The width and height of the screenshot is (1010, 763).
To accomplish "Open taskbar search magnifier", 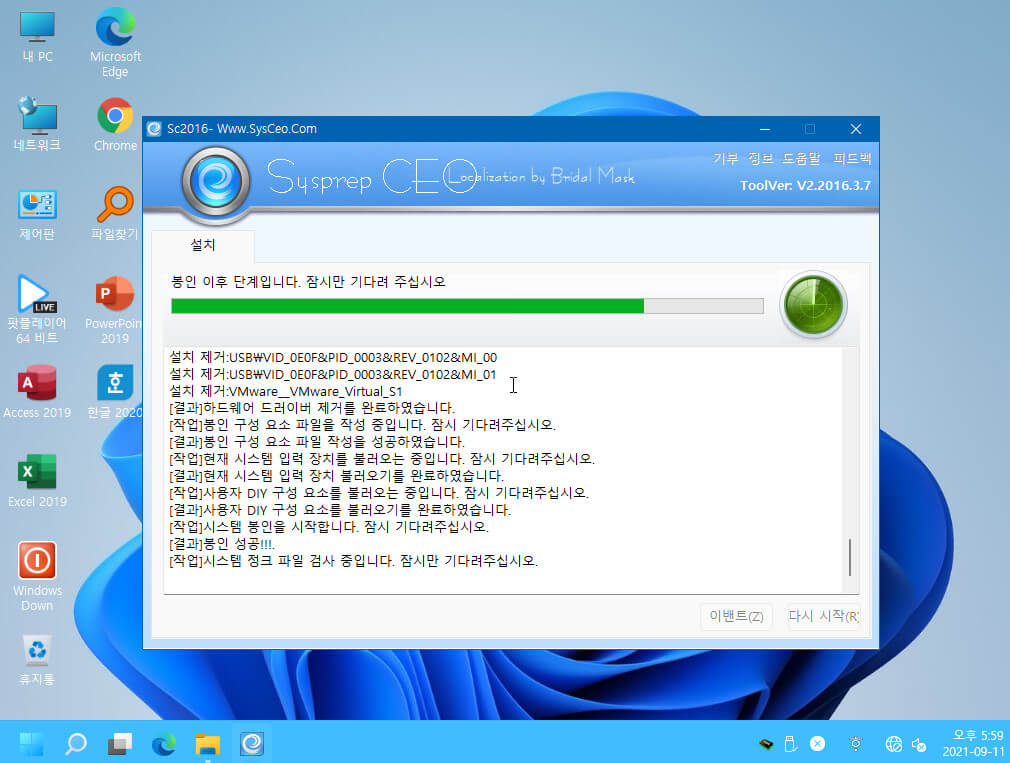I will [76, 744].
